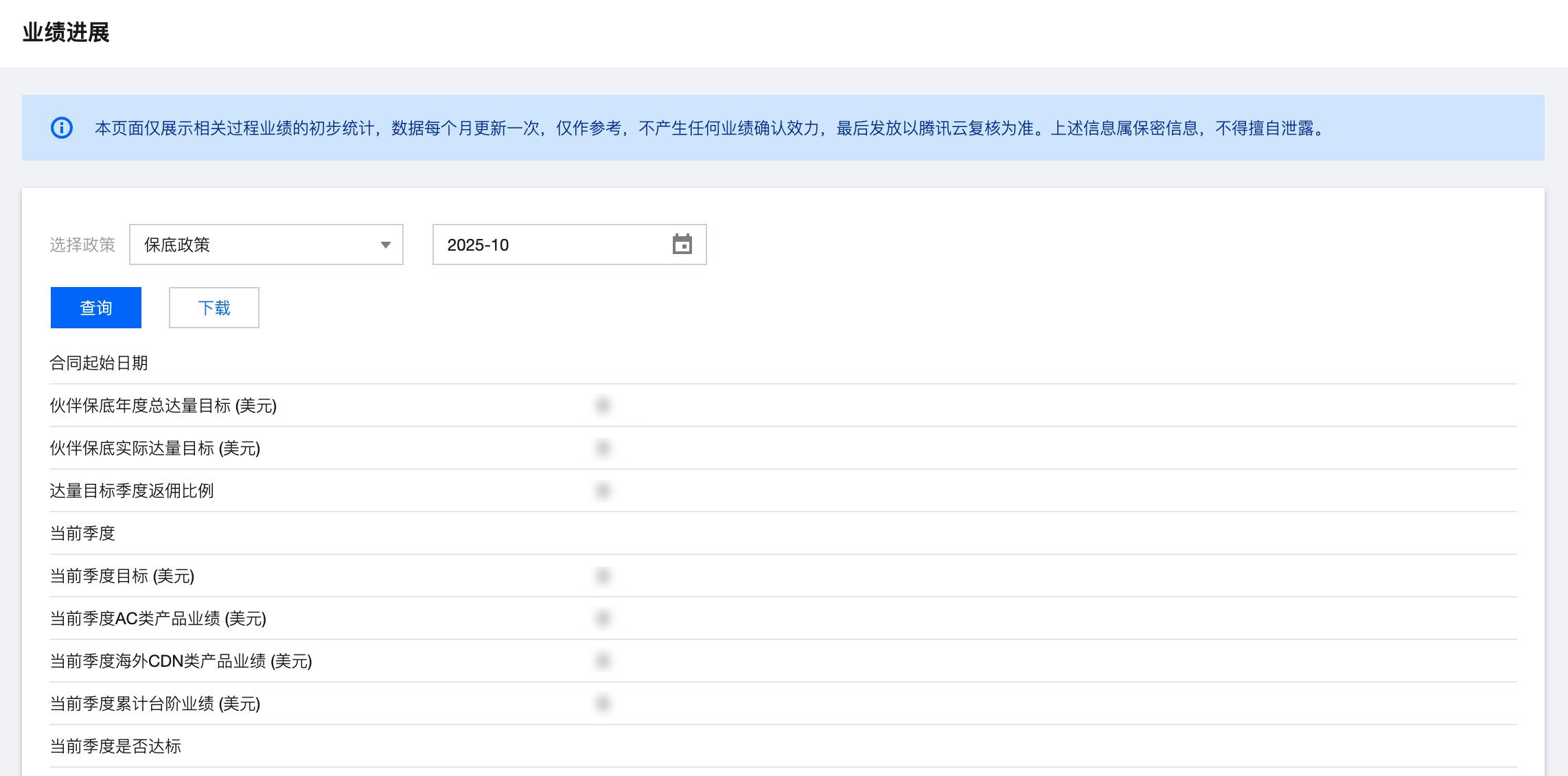This screenshot has height=776, width=1568.
Task: Focus the 2025-10 month input field
Action: [549, 244]
